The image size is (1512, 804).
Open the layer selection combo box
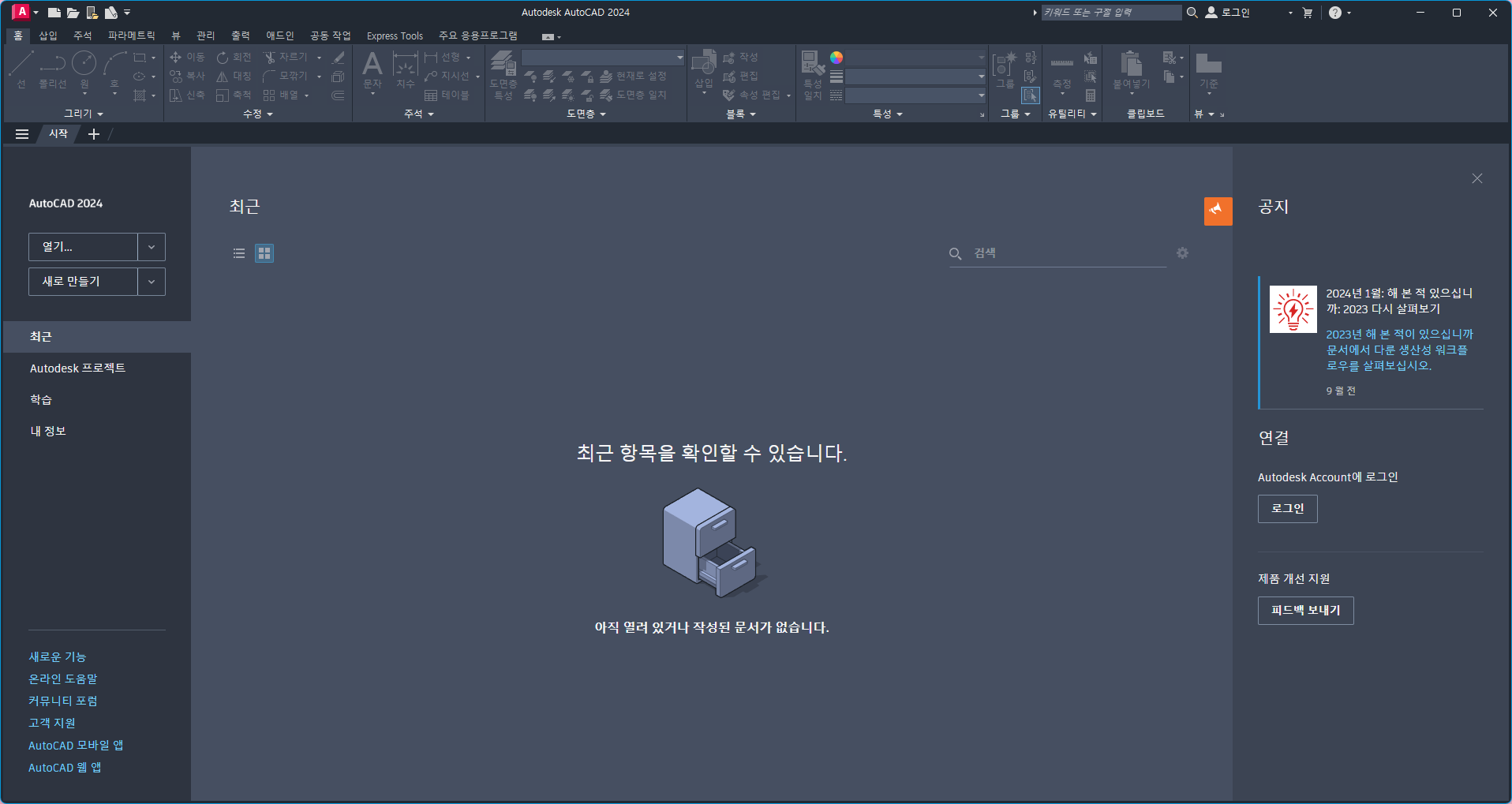(603, 58)
